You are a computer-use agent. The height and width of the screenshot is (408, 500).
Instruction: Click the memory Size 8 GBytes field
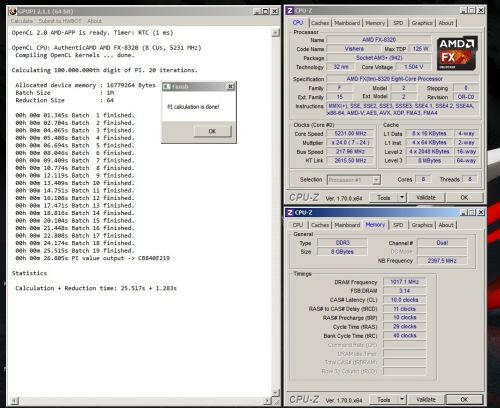[x=342, y=252]
